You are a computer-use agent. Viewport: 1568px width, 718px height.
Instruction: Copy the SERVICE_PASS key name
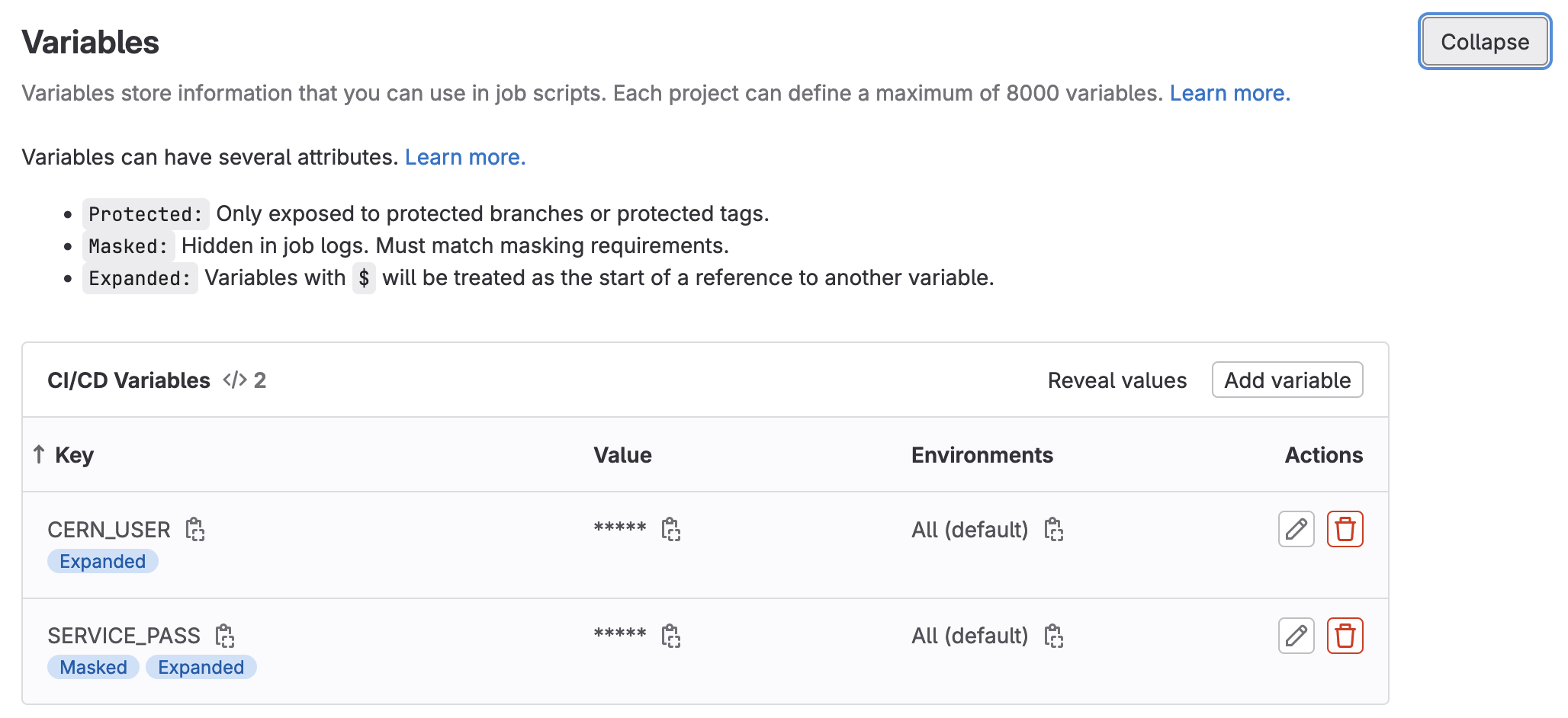coord(225,636)
